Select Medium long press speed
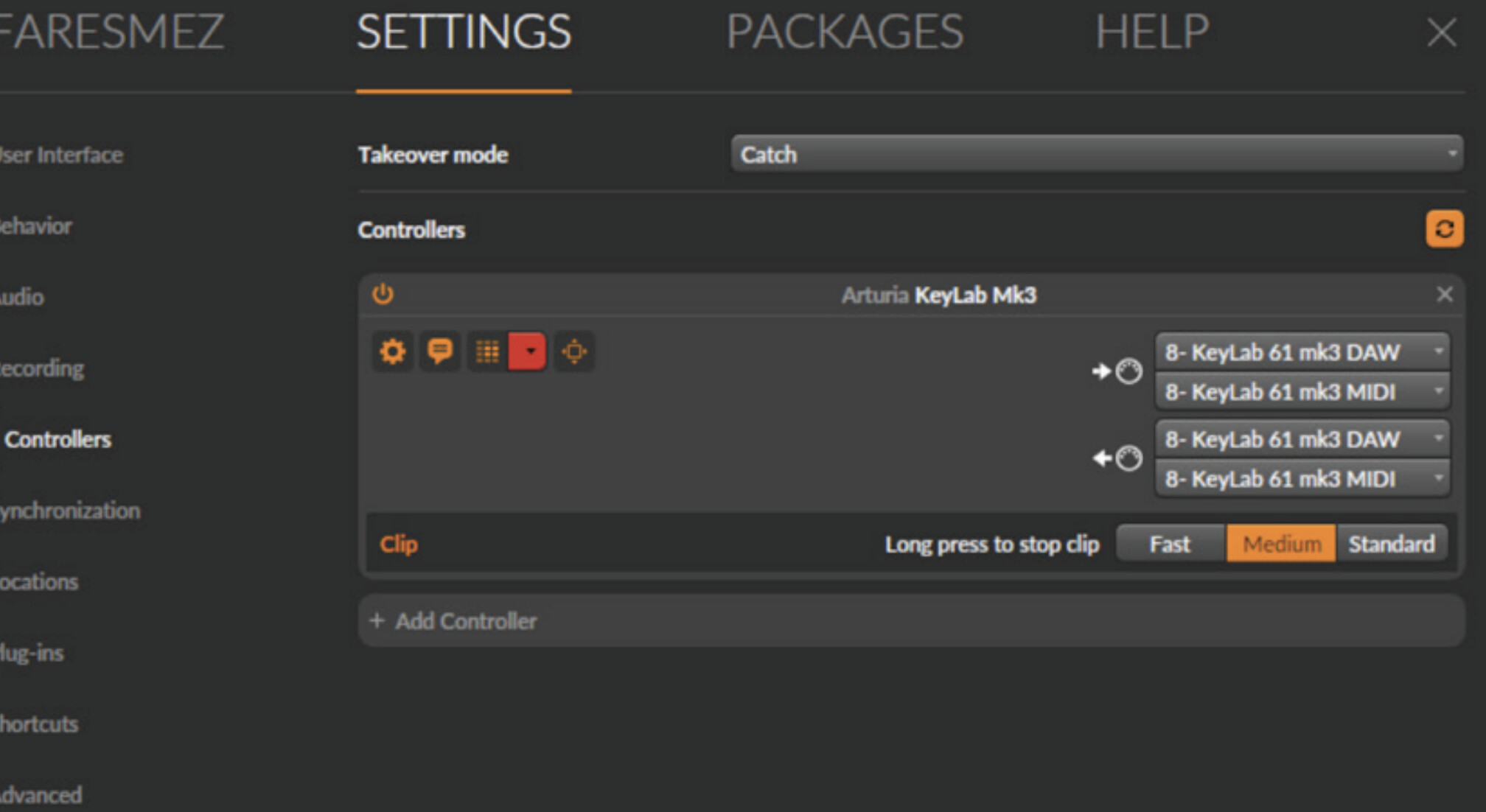Screen dimensions: 1486x812 [1281, 544]
